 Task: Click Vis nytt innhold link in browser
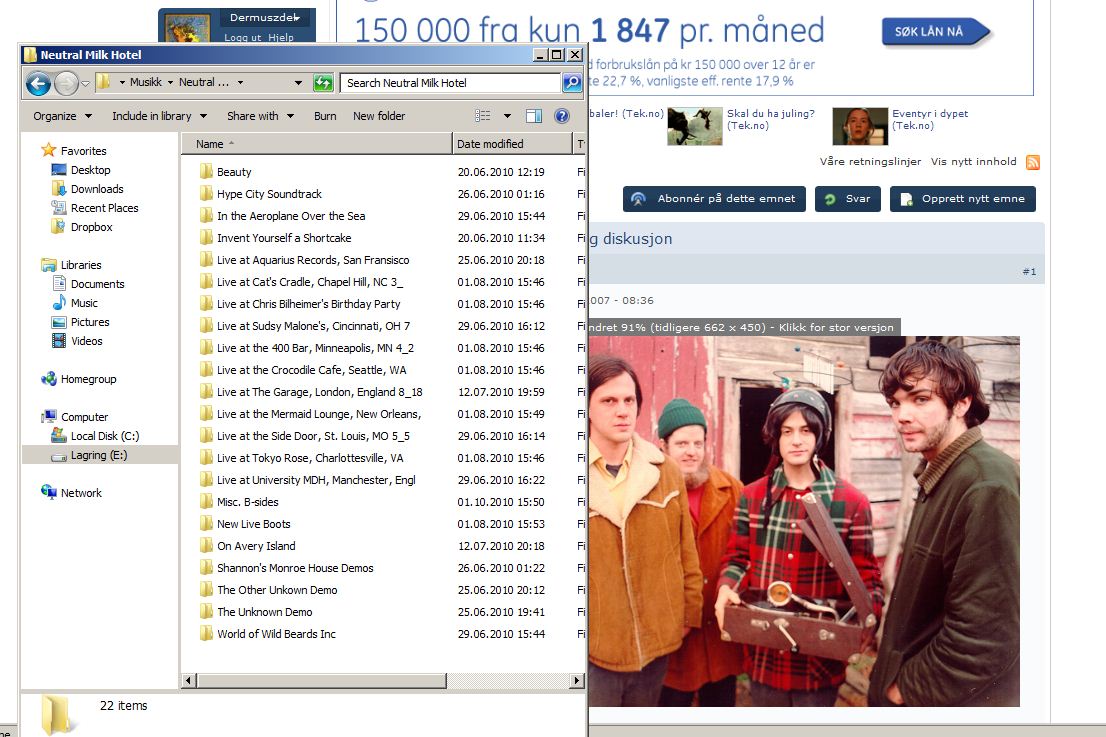pyautogui.click(x=973, y=162)
